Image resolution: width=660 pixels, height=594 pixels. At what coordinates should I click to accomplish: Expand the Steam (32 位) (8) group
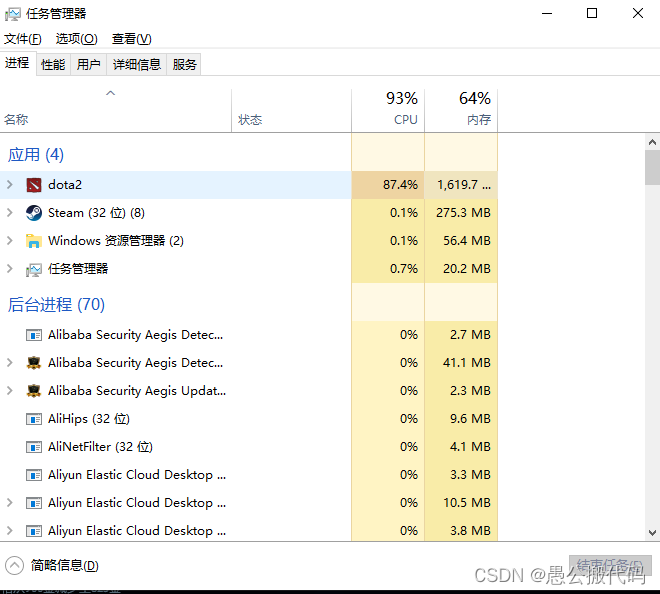[10, 213]
